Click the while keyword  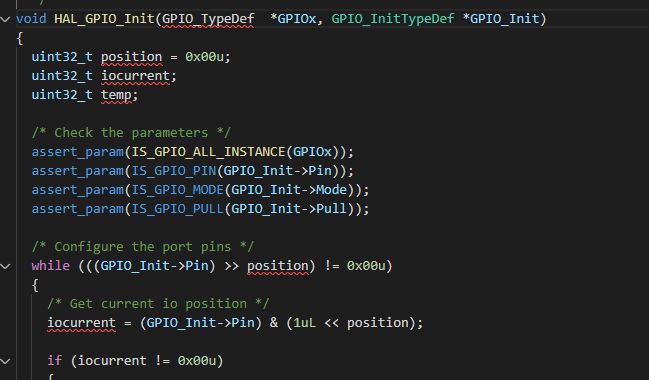(50, 266)
